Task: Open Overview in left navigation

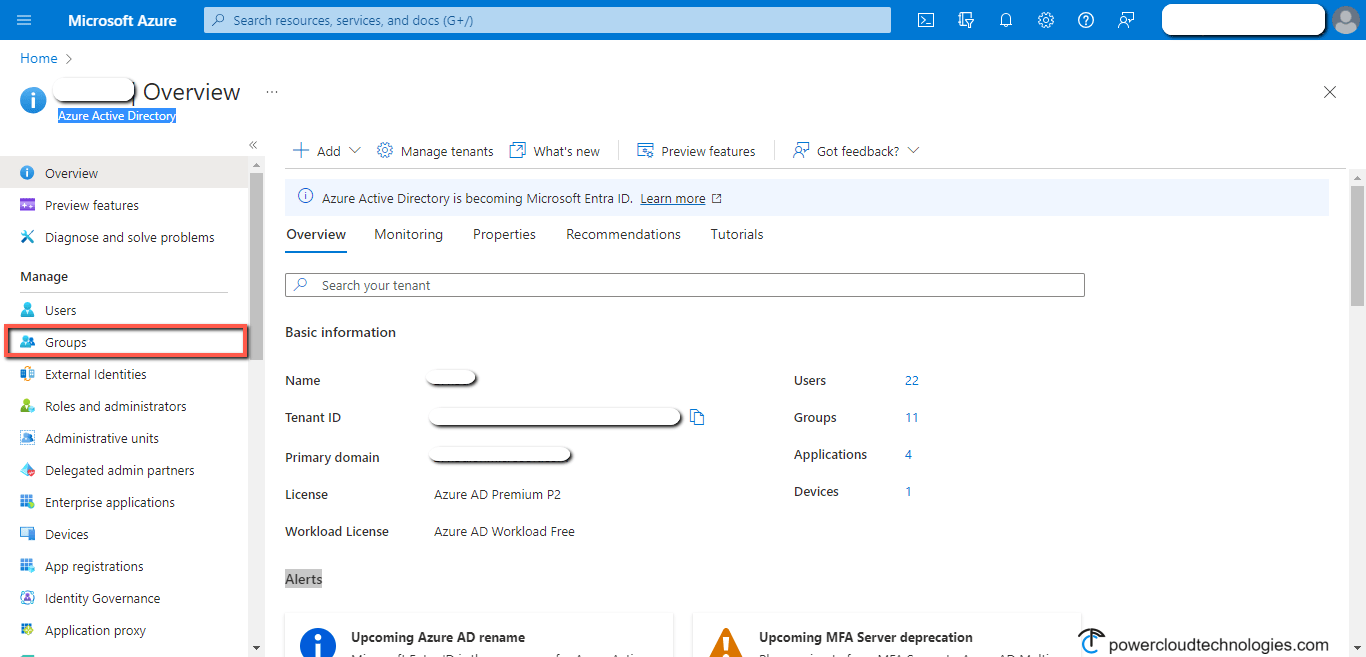Action: tap(124, 173)
